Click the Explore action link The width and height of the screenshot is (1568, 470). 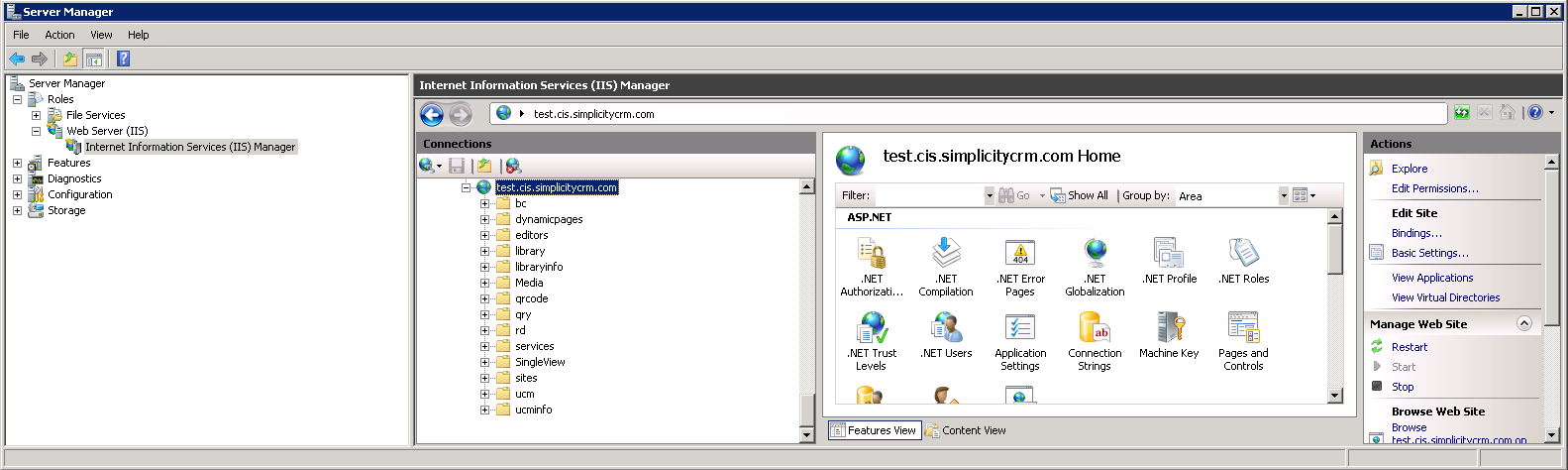point(1410,169)
